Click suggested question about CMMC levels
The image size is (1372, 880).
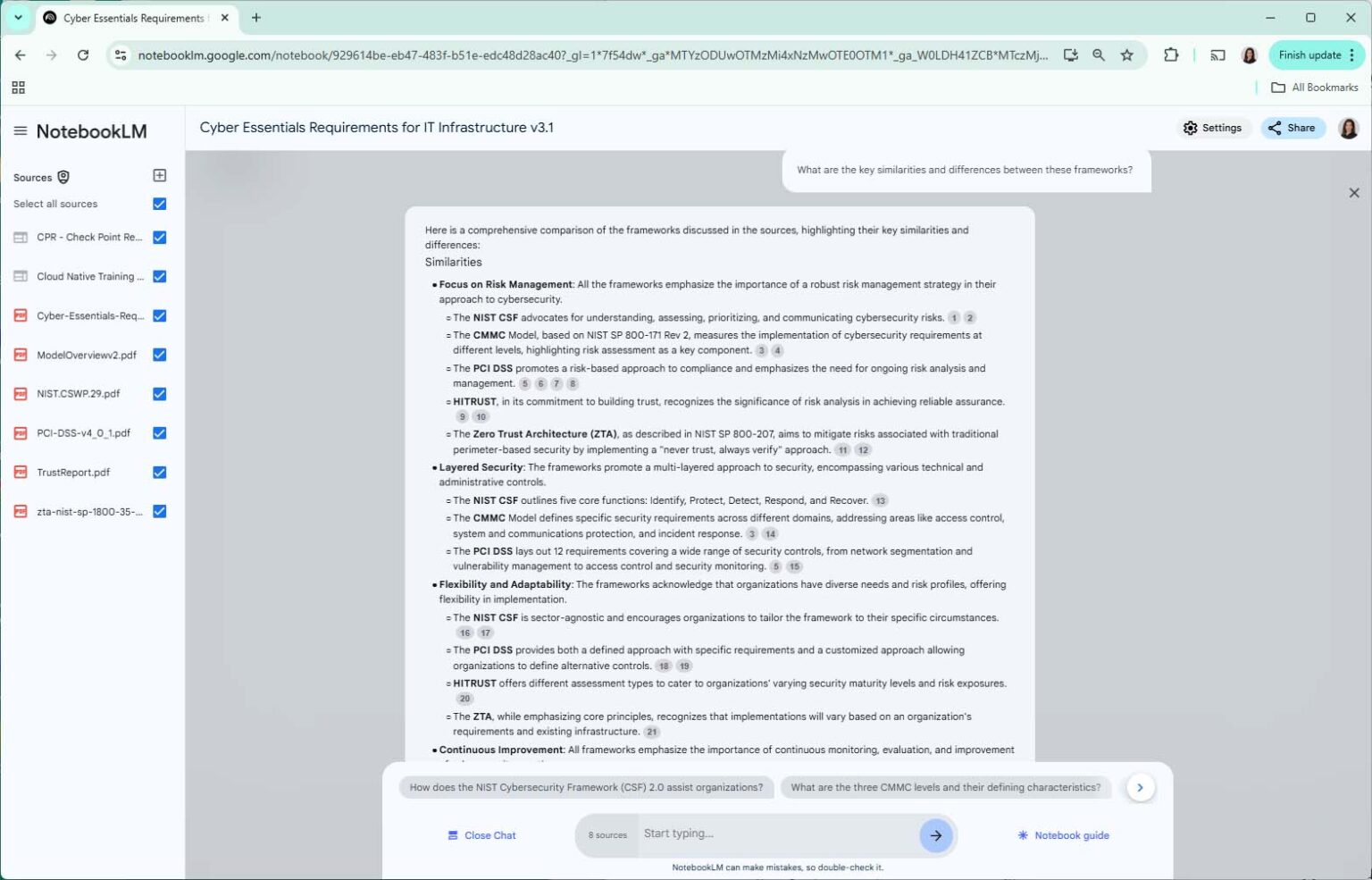point(946,787)
